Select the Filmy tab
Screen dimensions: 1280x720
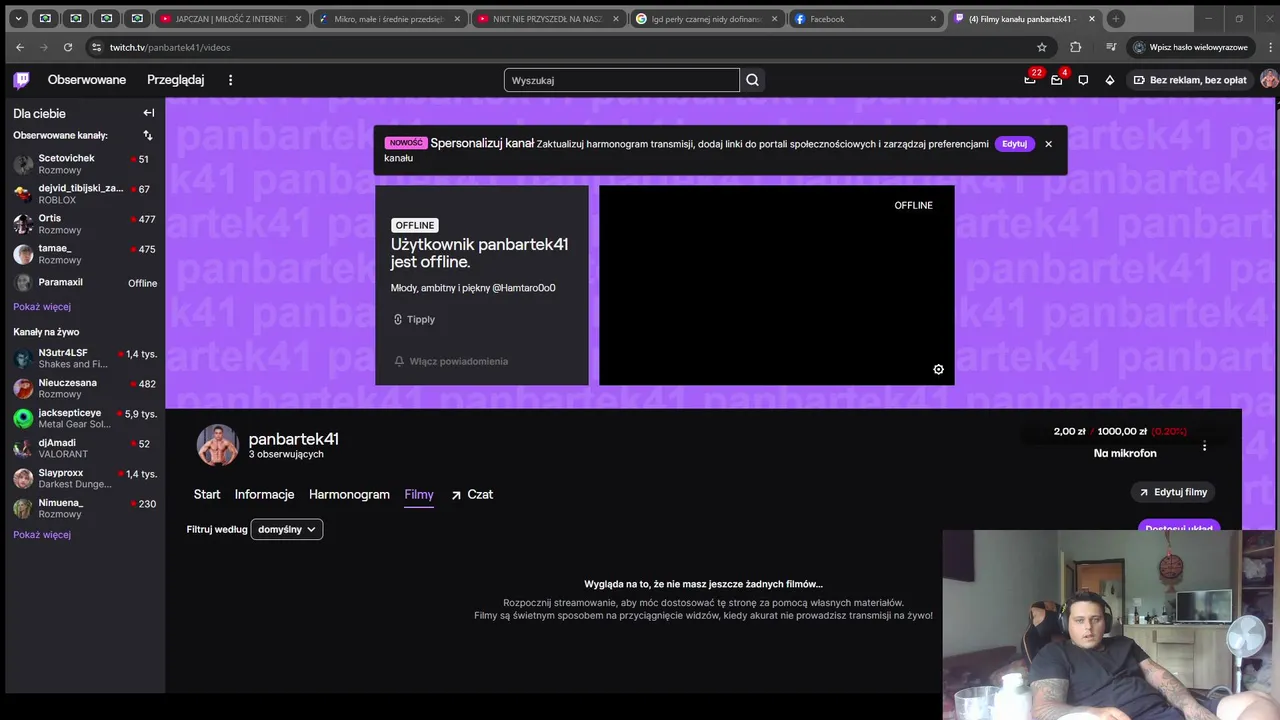click(x=419, y=494)
